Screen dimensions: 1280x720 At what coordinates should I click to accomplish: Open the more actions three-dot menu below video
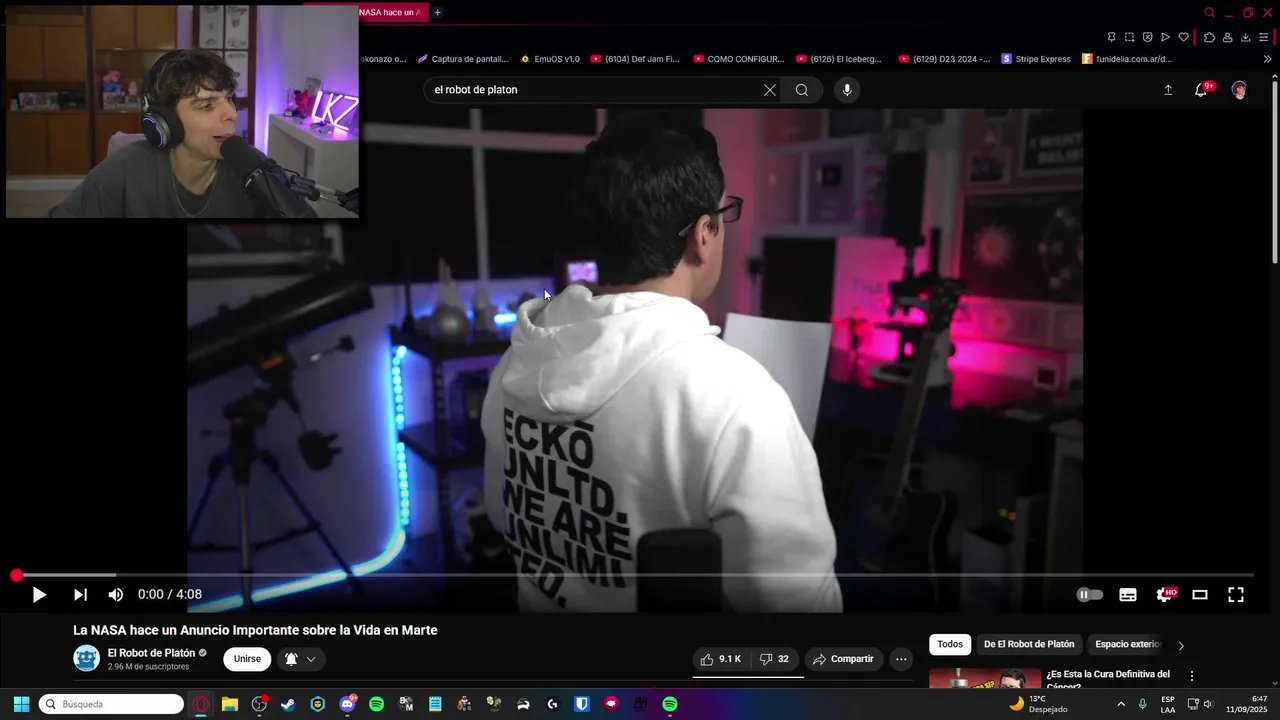tap(901, 659)
